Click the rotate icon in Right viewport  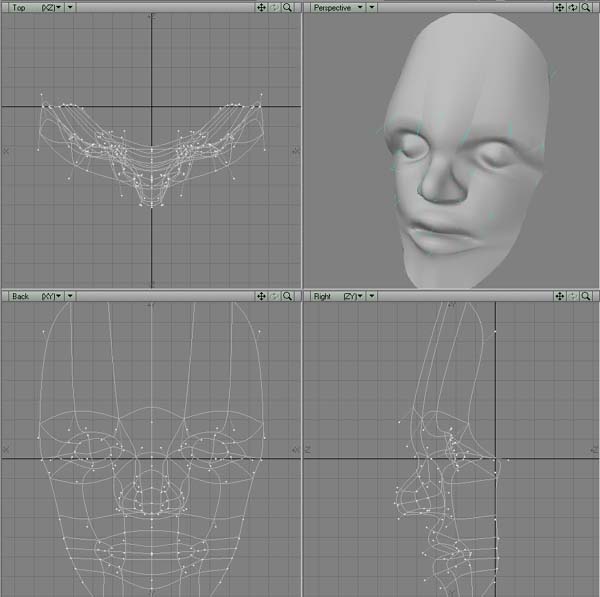573,296
